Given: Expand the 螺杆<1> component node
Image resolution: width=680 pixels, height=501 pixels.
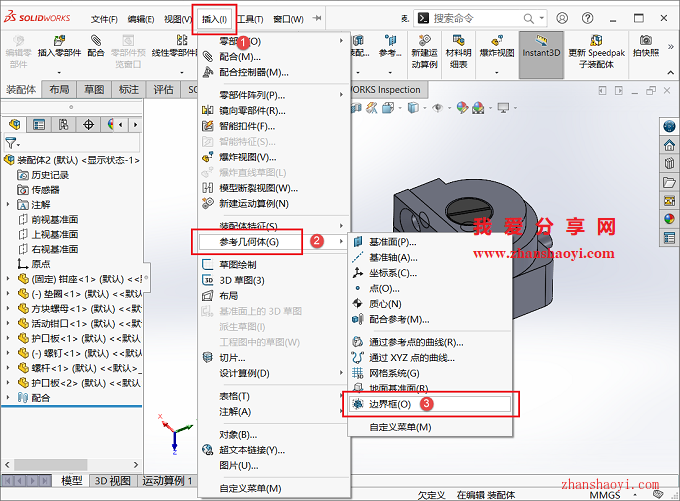Looking at the screenshot, I should pos(8,367).
